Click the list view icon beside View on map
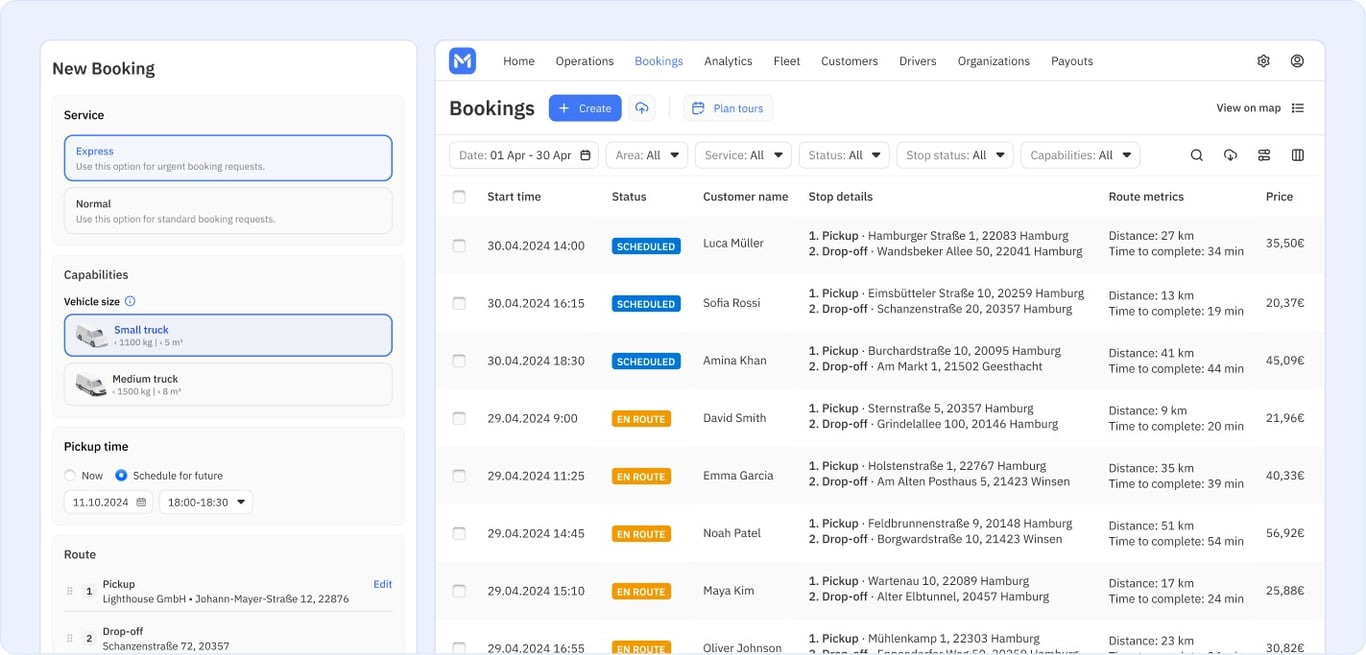 click(x=1298, y=108)
